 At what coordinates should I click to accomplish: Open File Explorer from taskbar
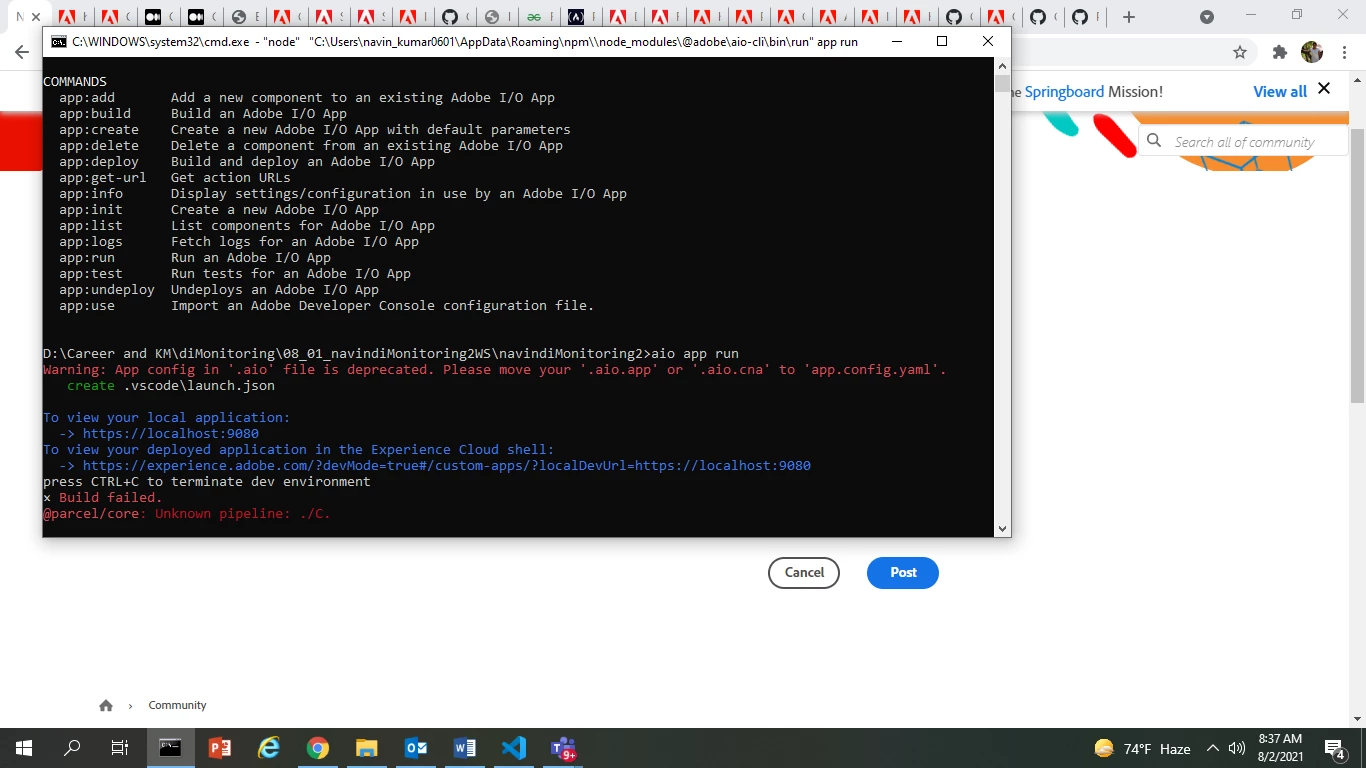point(367,748)
